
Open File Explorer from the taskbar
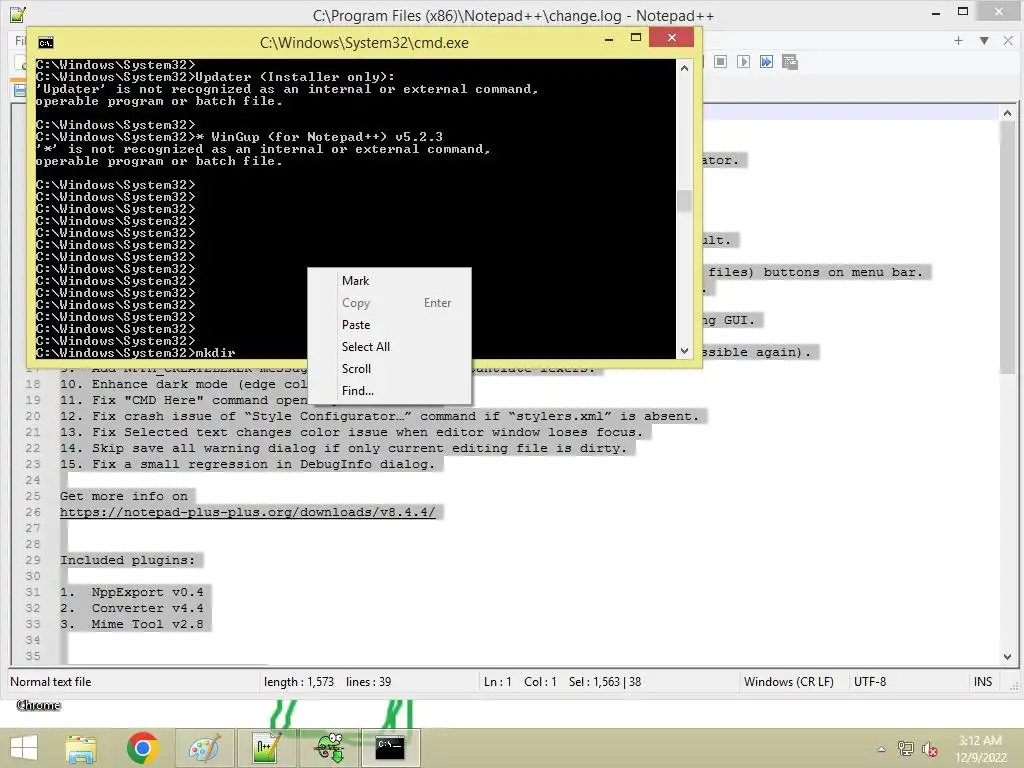81,748
